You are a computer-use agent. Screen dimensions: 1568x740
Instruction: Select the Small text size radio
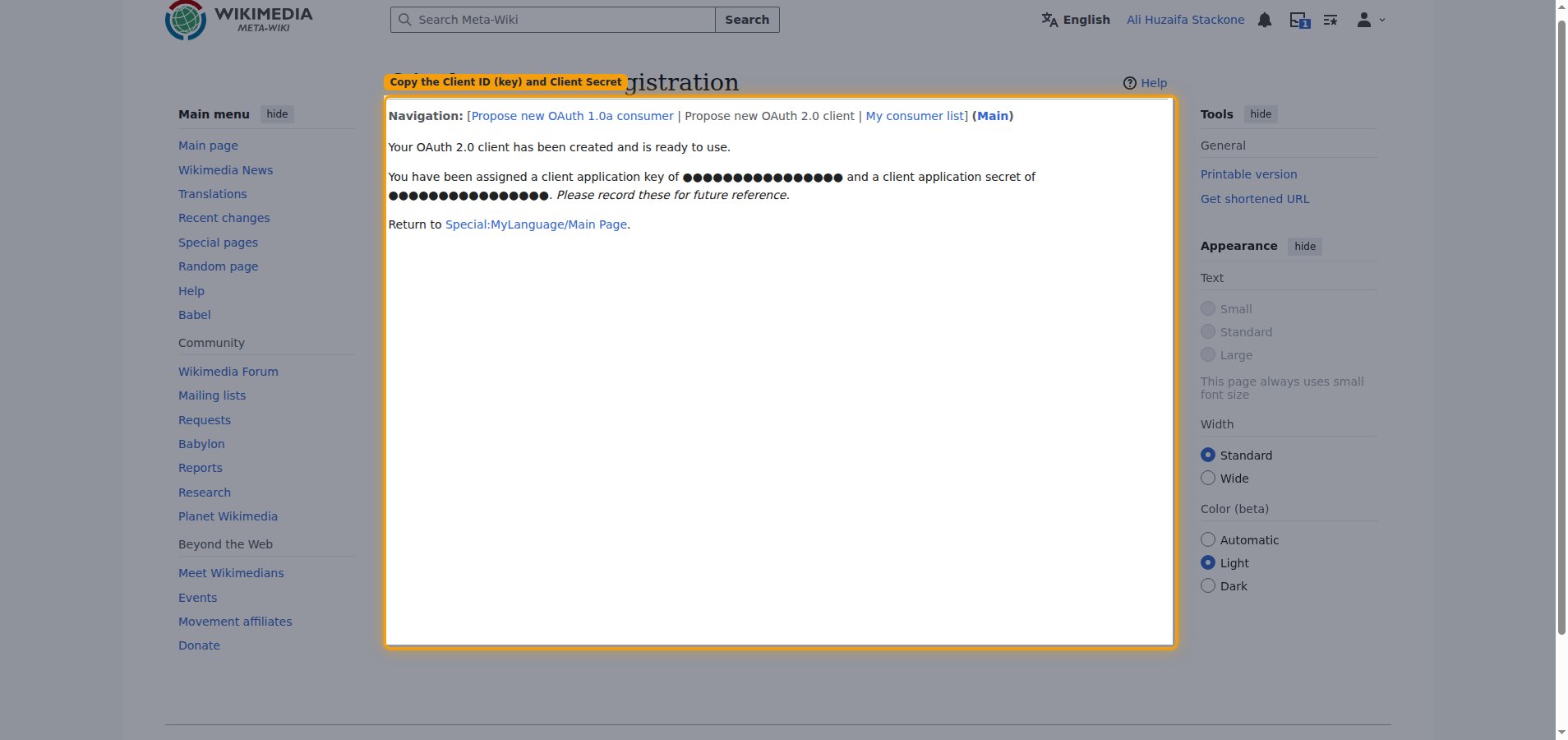click(1208, 308)
